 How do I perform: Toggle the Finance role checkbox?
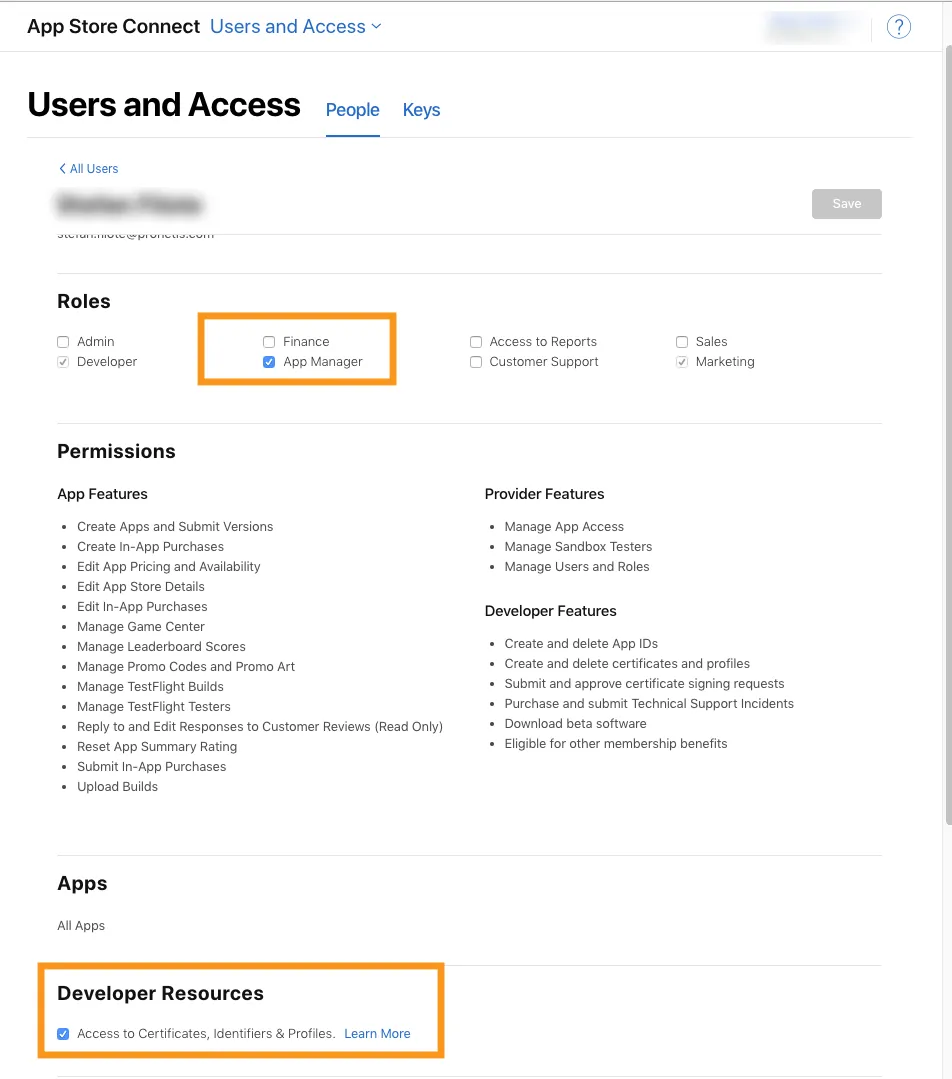269,342
